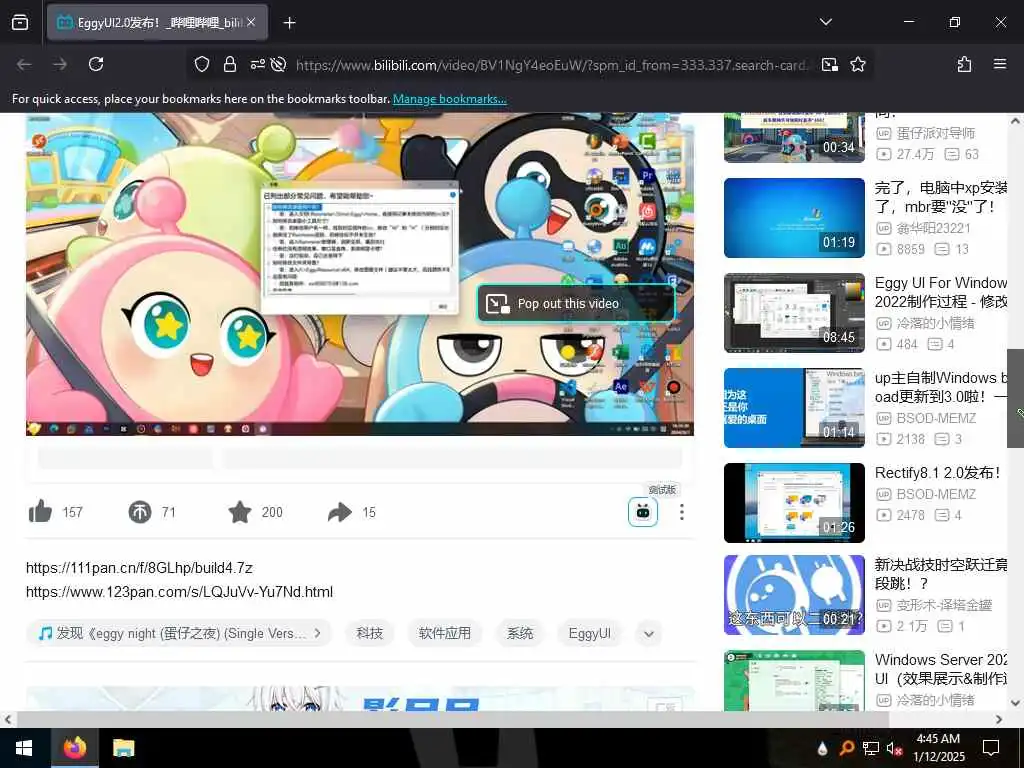Image resolution: width=1024 pixels, height=768 pixels.
Task: Close the EggyUI2.0 tab
Action: click(251, 22)
